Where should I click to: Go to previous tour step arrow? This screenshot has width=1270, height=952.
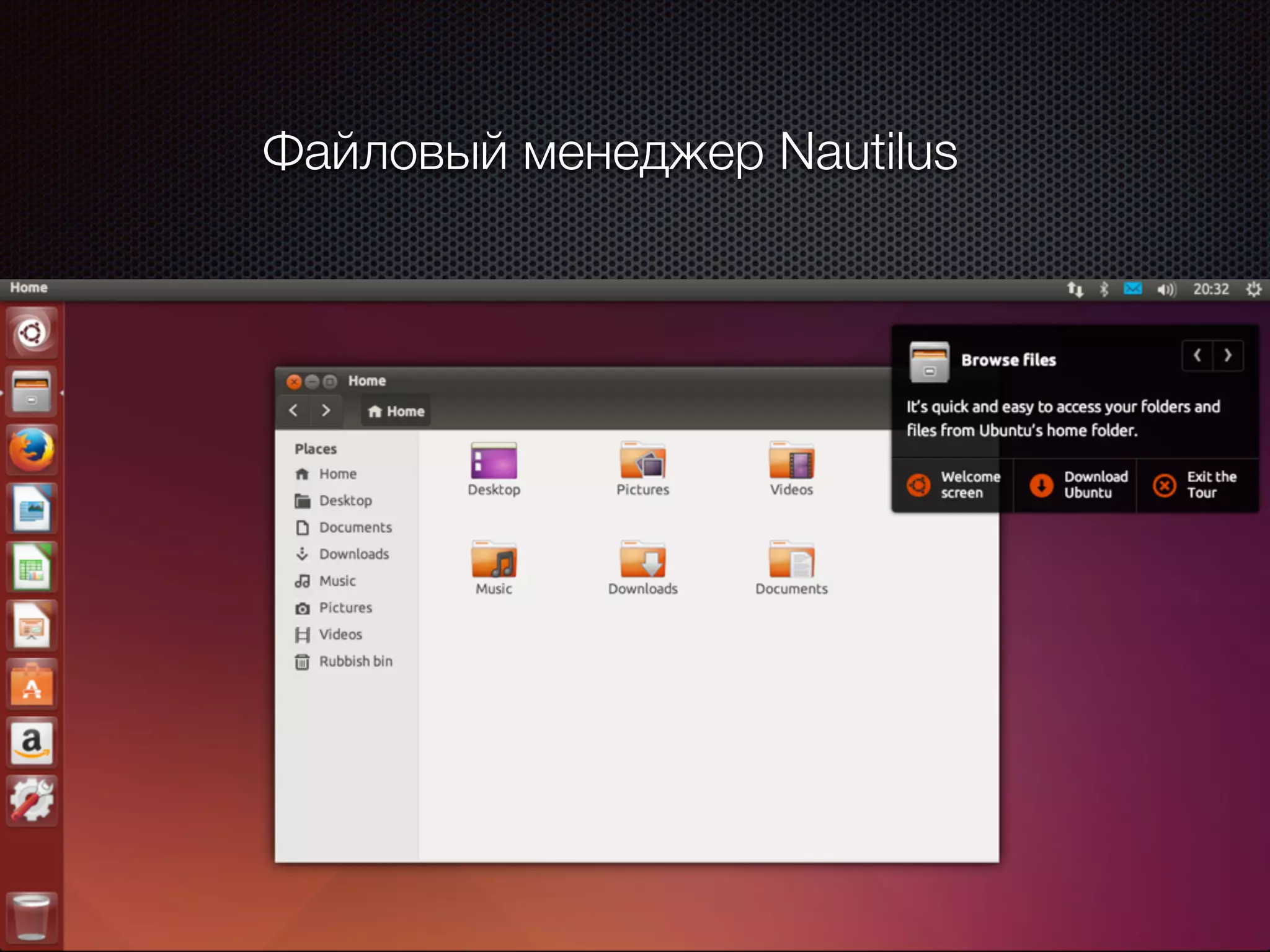1197,356
